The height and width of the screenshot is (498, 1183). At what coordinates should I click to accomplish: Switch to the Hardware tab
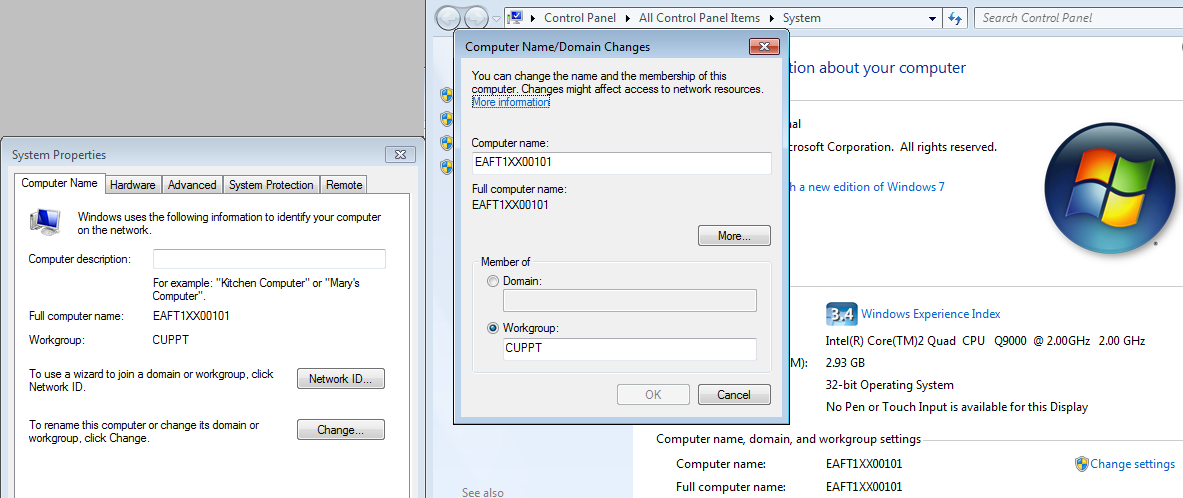133,185
